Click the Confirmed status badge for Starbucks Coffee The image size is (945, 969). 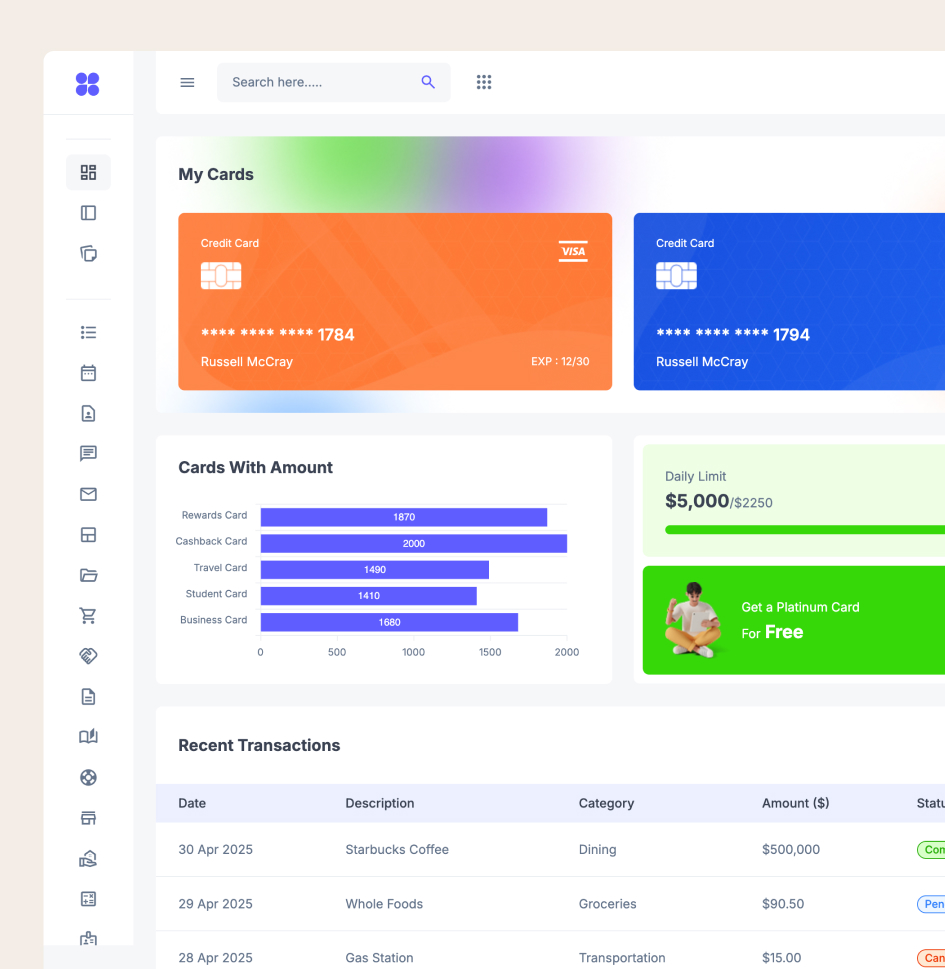934,849
